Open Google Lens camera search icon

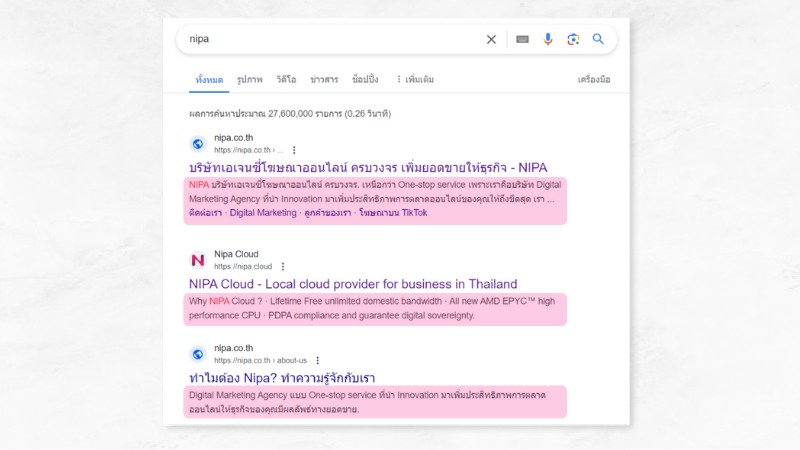[x=573, y=39]
